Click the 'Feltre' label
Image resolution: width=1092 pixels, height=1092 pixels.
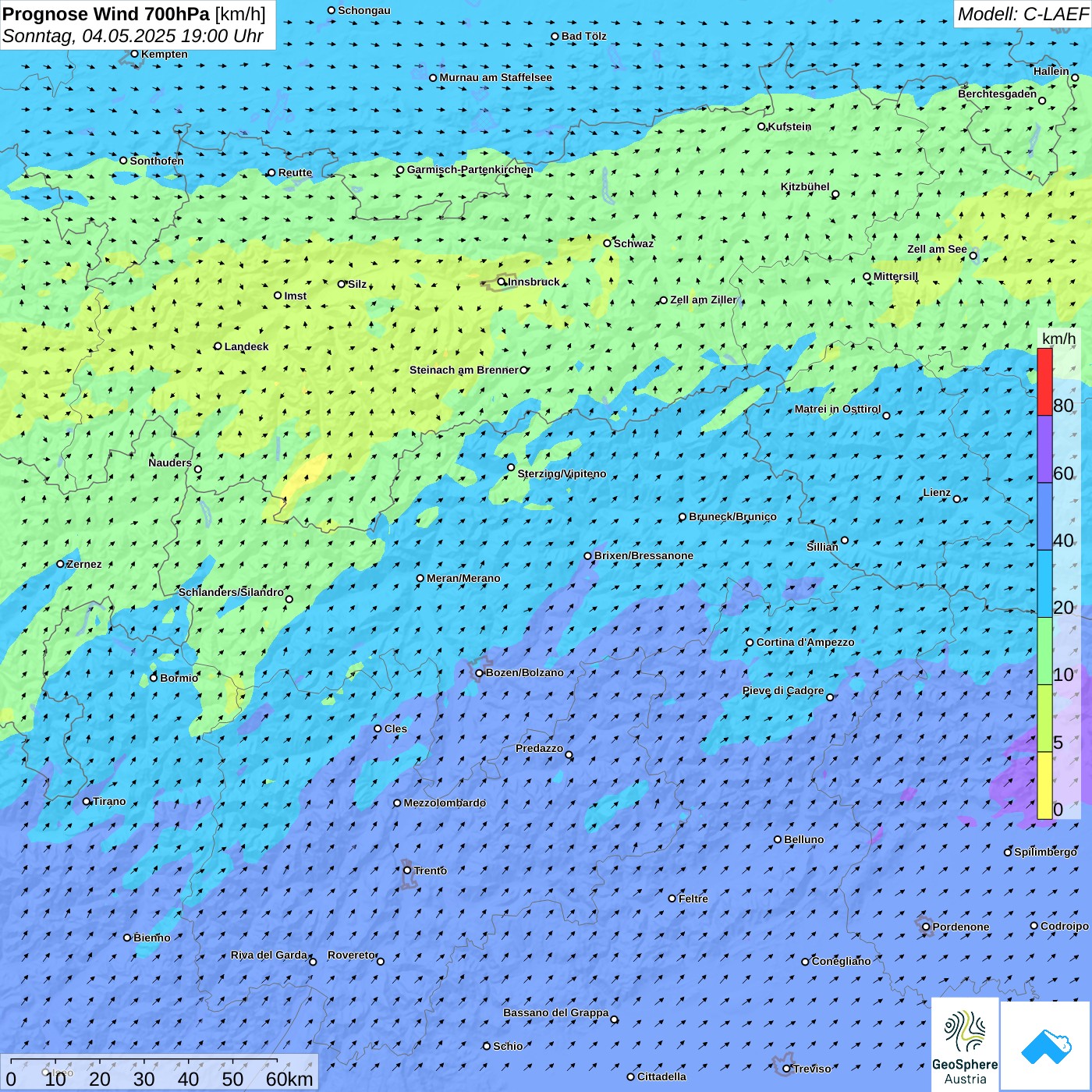(693, 899)
